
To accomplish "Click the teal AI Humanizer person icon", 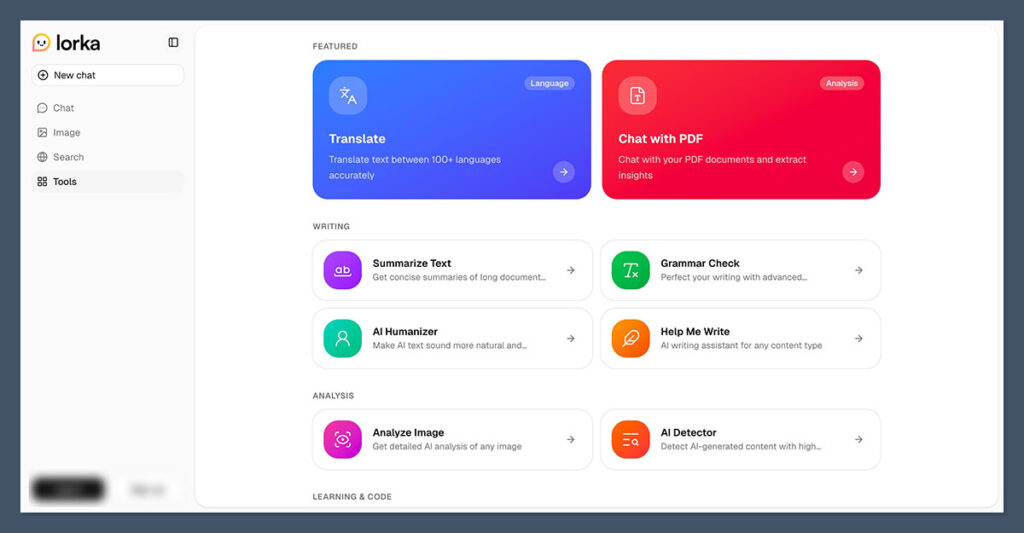I will pos(343,338).
